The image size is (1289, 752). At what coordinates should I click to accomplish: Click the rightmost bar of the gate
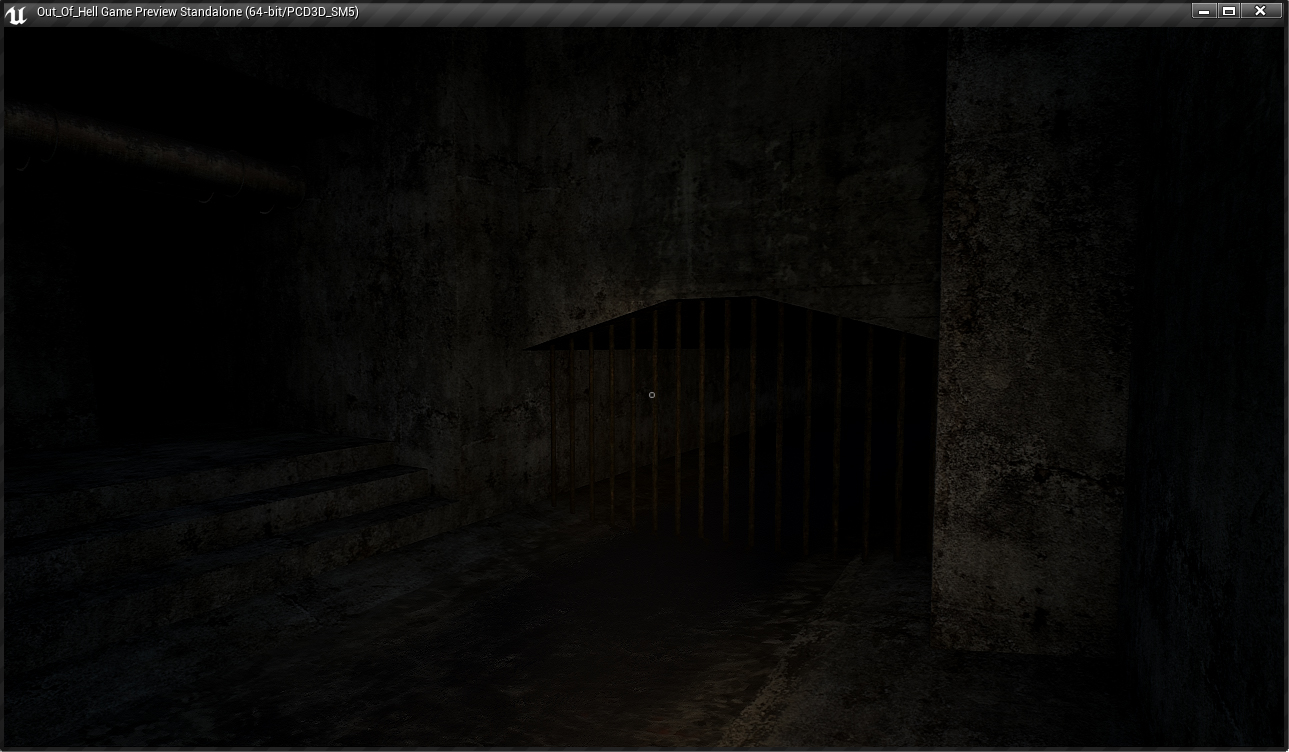click(x=900, y=440)
